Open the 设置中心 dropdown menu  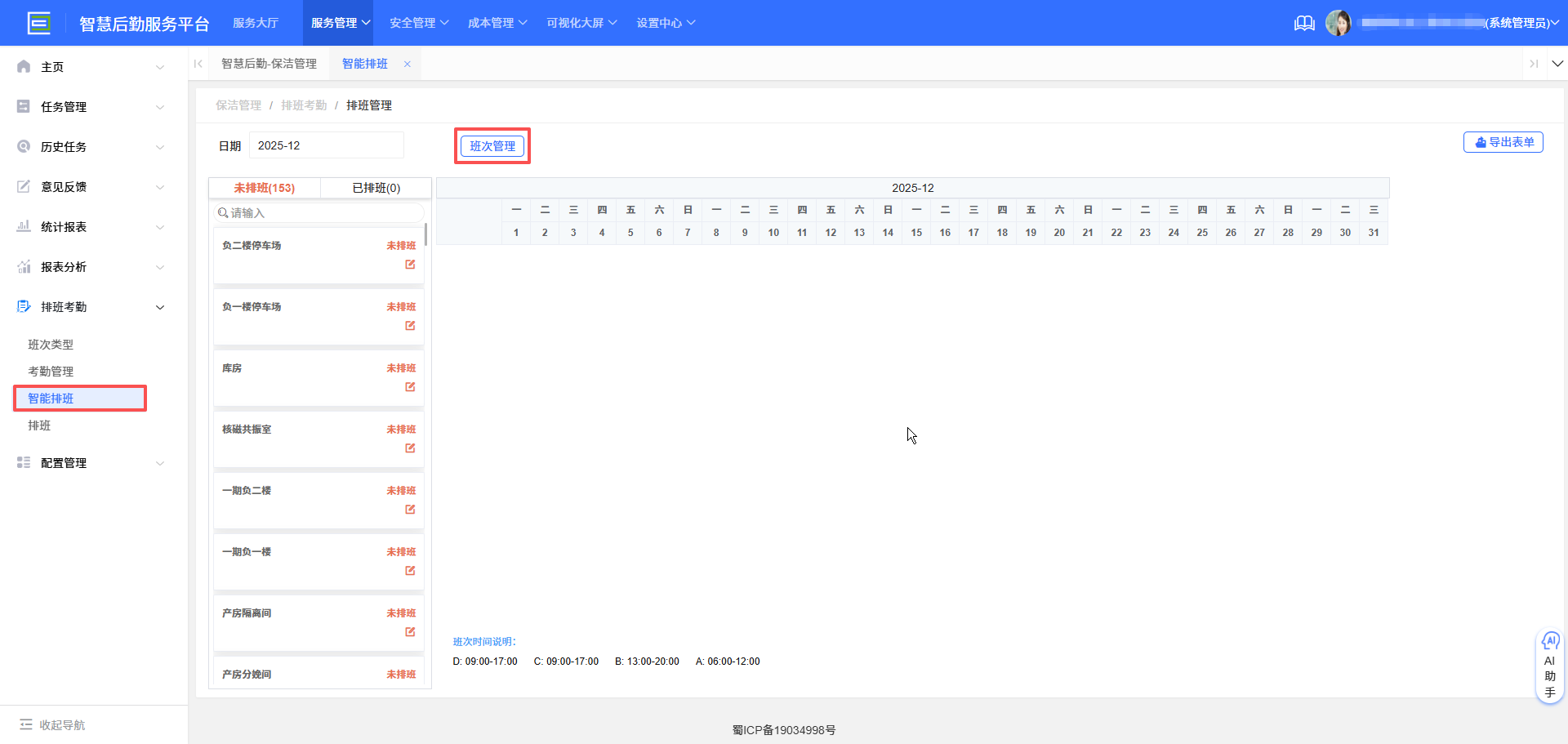click(x=666, y=22)
